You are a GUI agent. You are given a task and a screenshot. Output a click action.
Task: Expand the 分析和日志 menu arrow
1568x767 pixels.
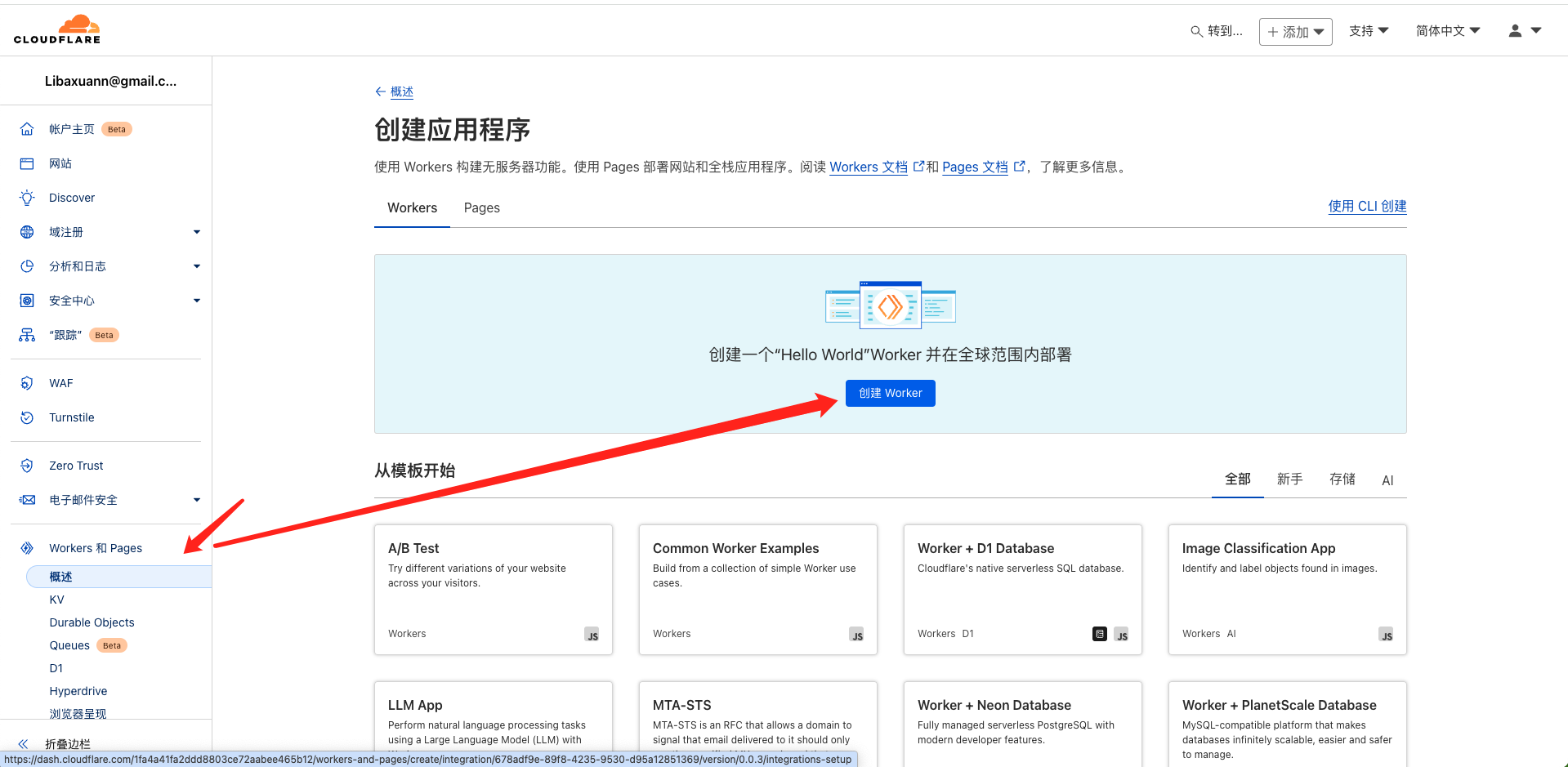click(196, 266)
